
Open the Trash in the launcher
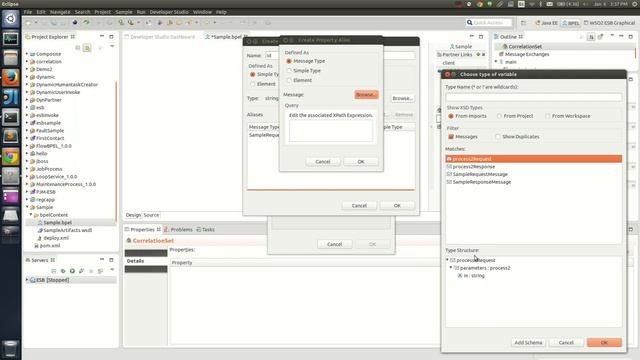click(11, 348)
